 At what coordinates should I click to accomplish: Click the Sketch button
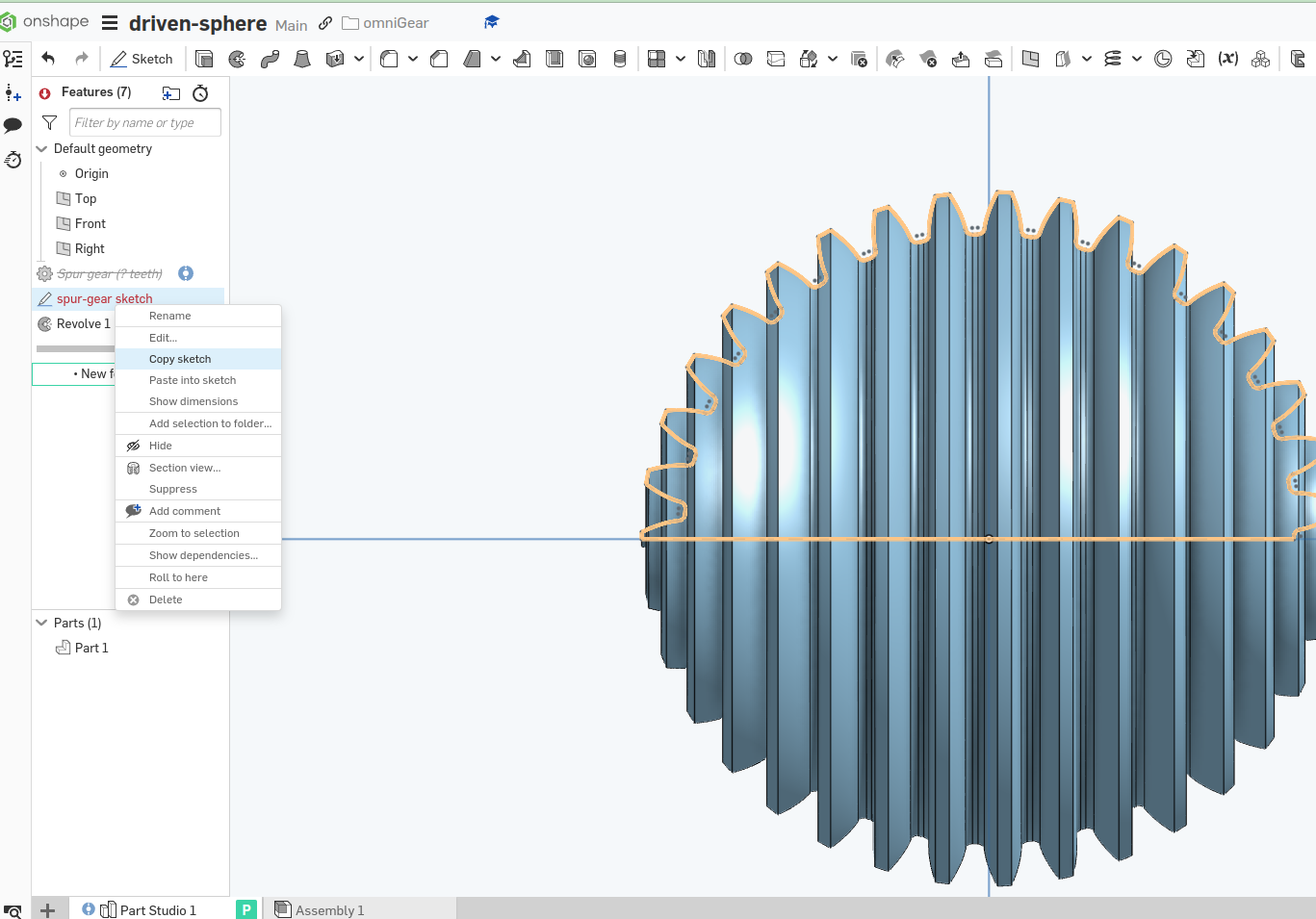(x=142, y=59)
